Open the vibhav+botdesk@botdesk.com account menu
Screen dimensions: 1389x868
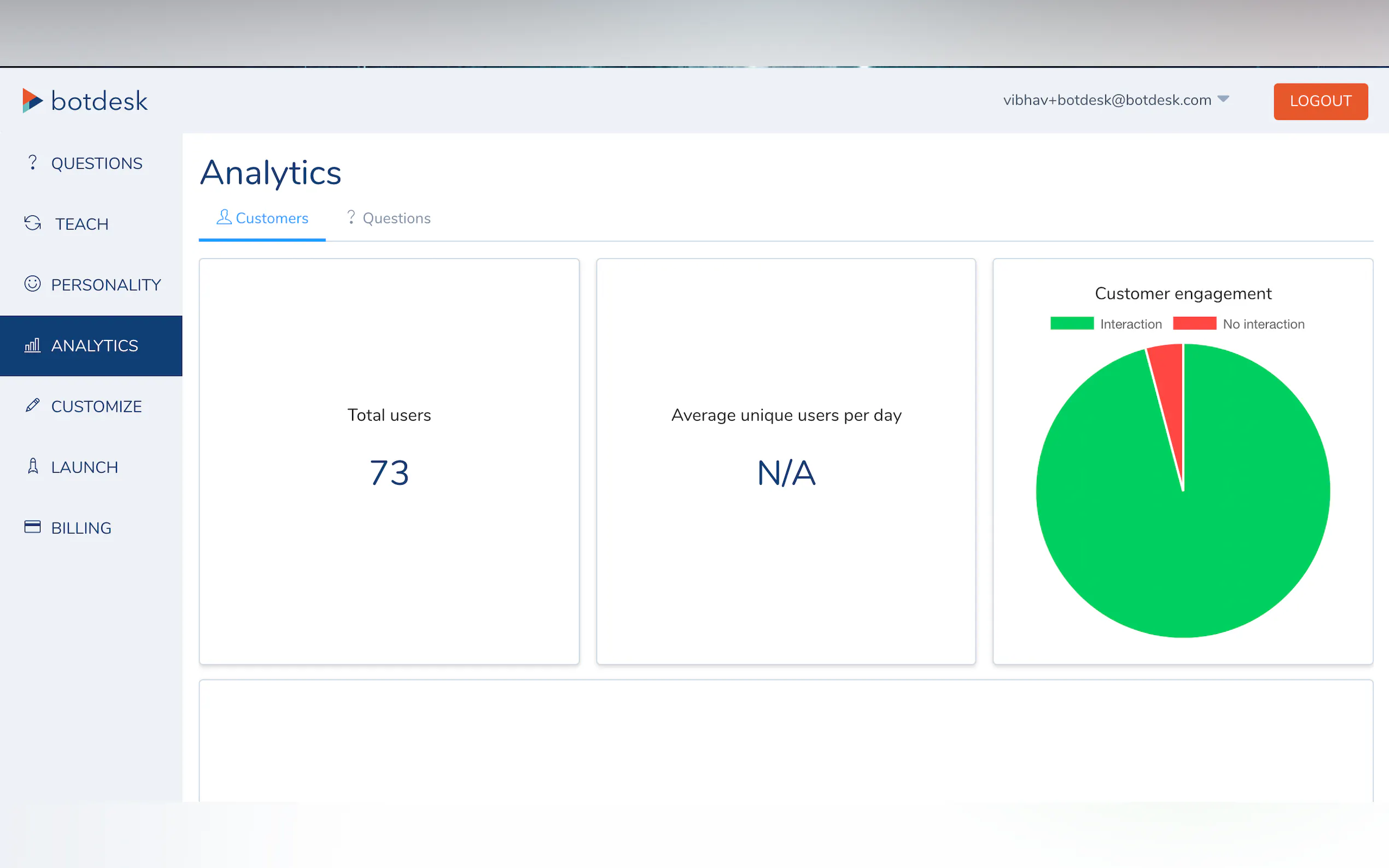[1106, 101]
